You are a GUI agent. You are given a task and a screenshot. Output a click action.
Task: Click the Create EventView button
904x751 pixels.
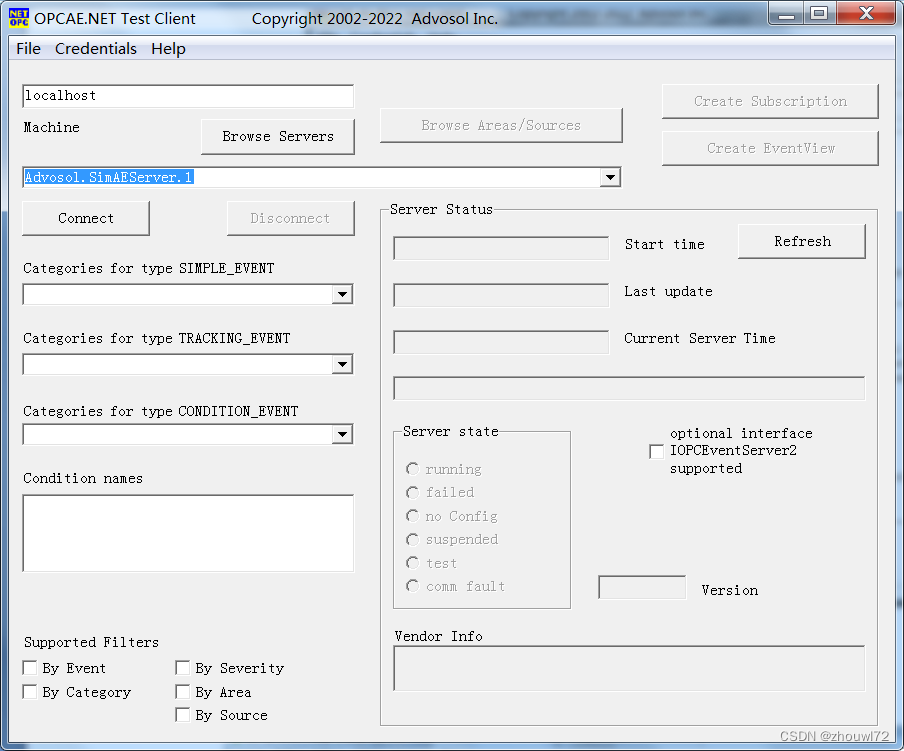point(770,148)
